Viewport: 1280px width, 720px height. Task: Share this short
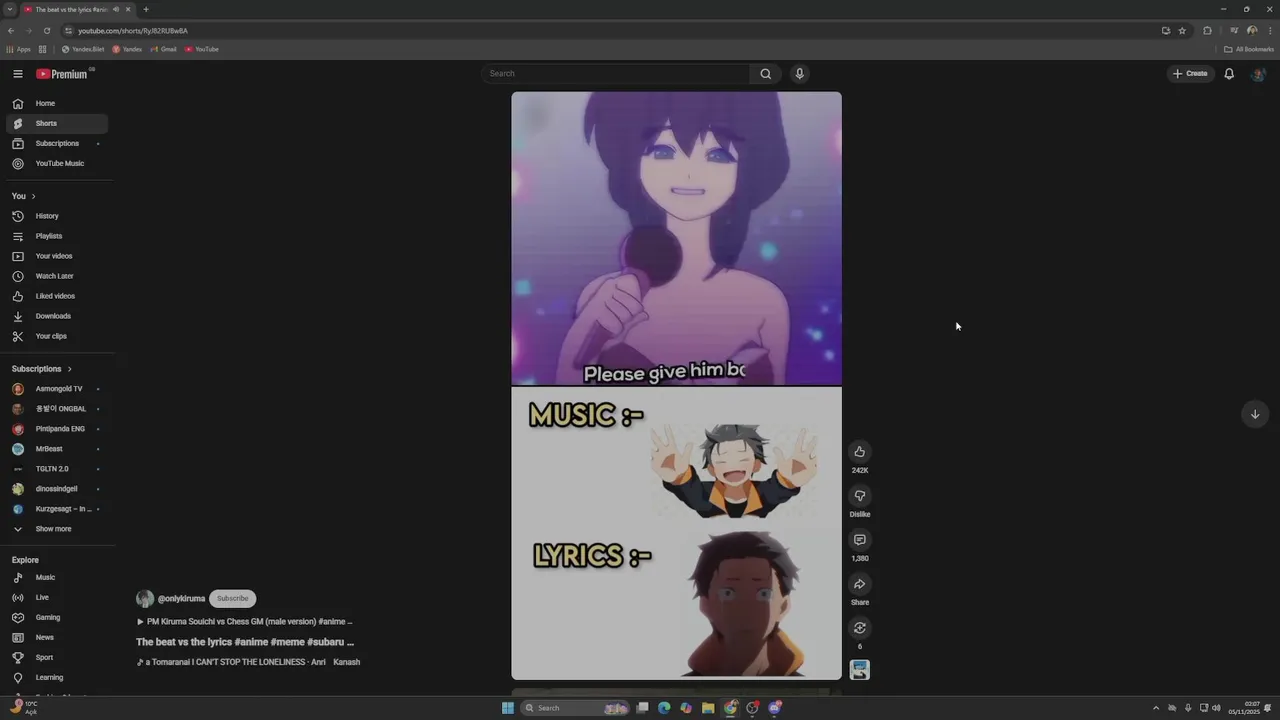click(859, 584)
